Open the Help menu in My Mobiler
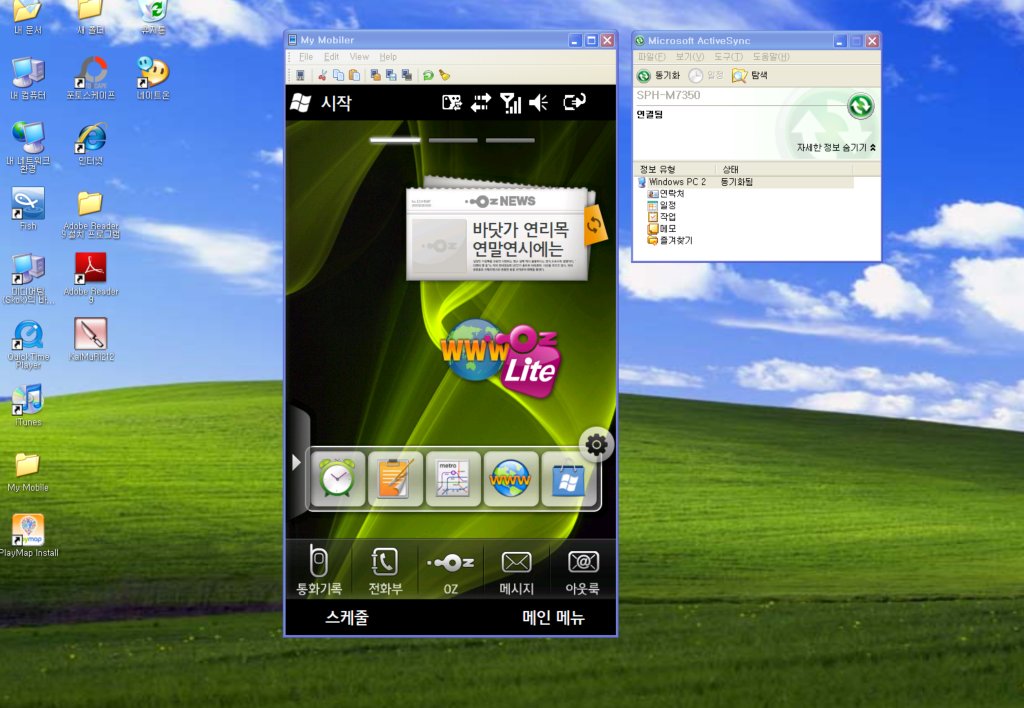 [x=388, y=57]
